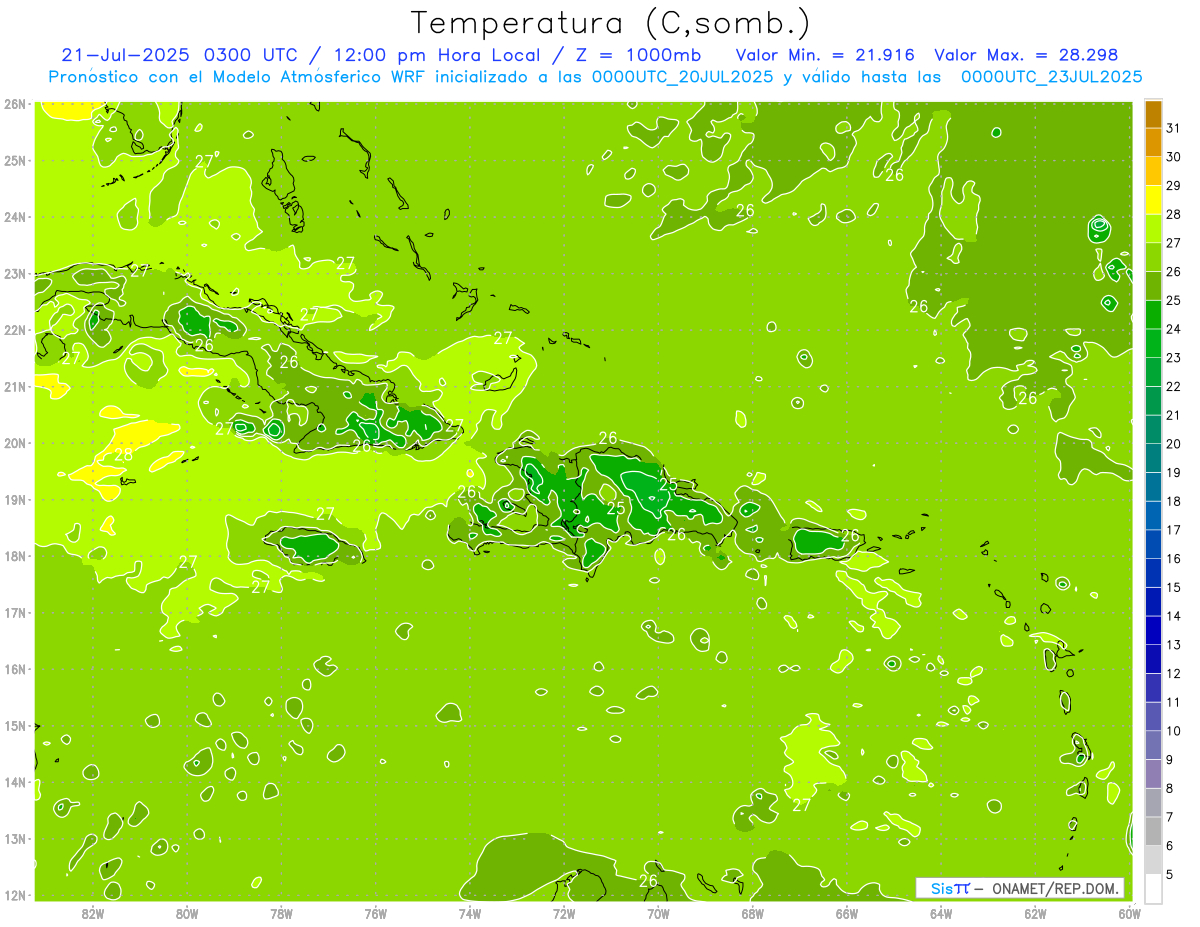The height and width of the screenshot is (927, 1200).
Task: Click the color legend value "29"
Action: [1173, 186]
